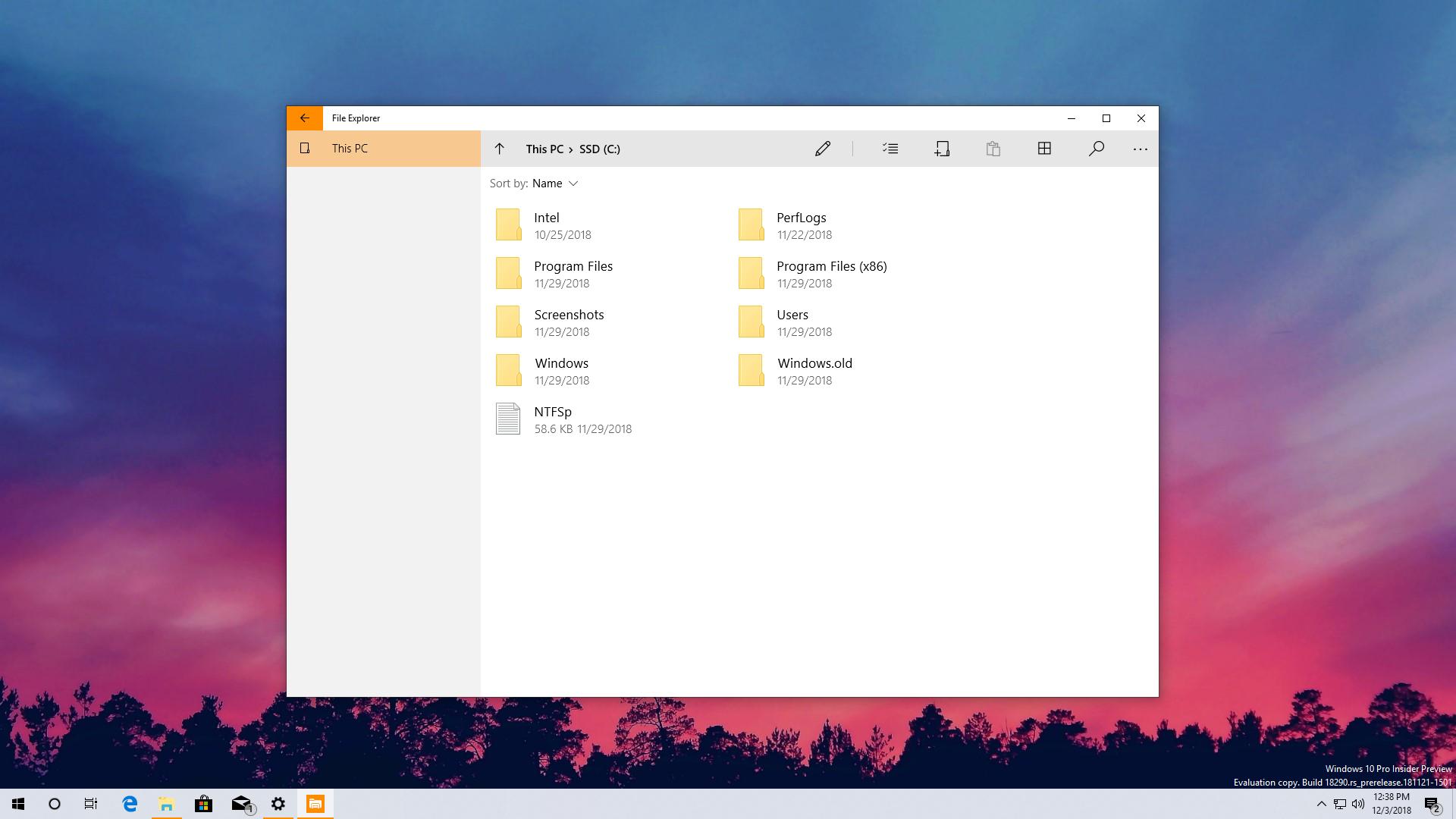Expand hidden icons in the system tray
1456x819 pixels.
click(1319, 803)
